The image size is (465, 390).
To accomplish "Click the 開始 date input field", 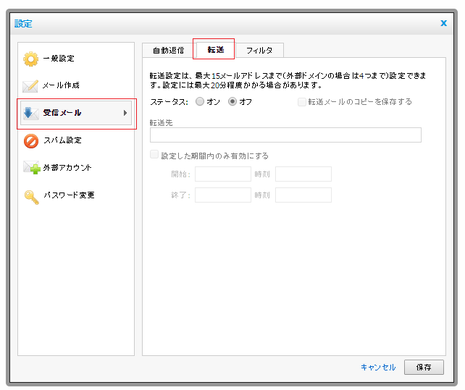I will tap(223, 174).
